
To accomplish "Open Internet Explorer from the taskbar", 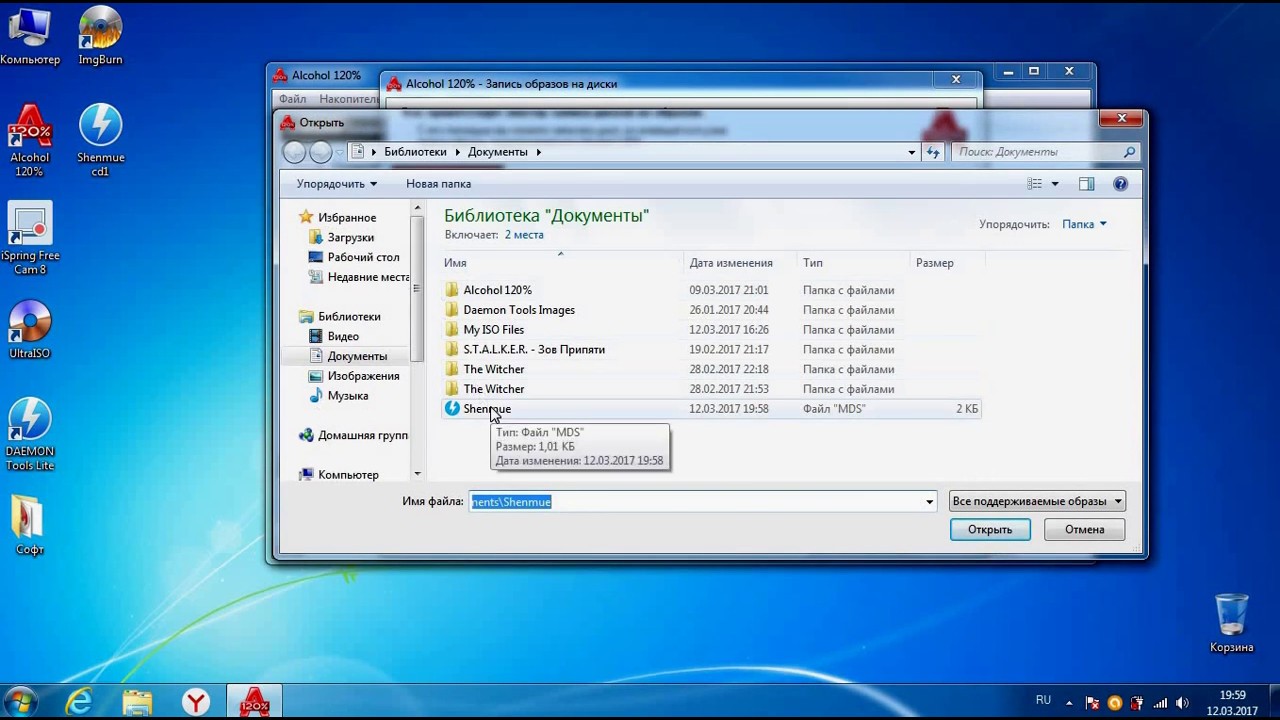I will coord(79,703).
